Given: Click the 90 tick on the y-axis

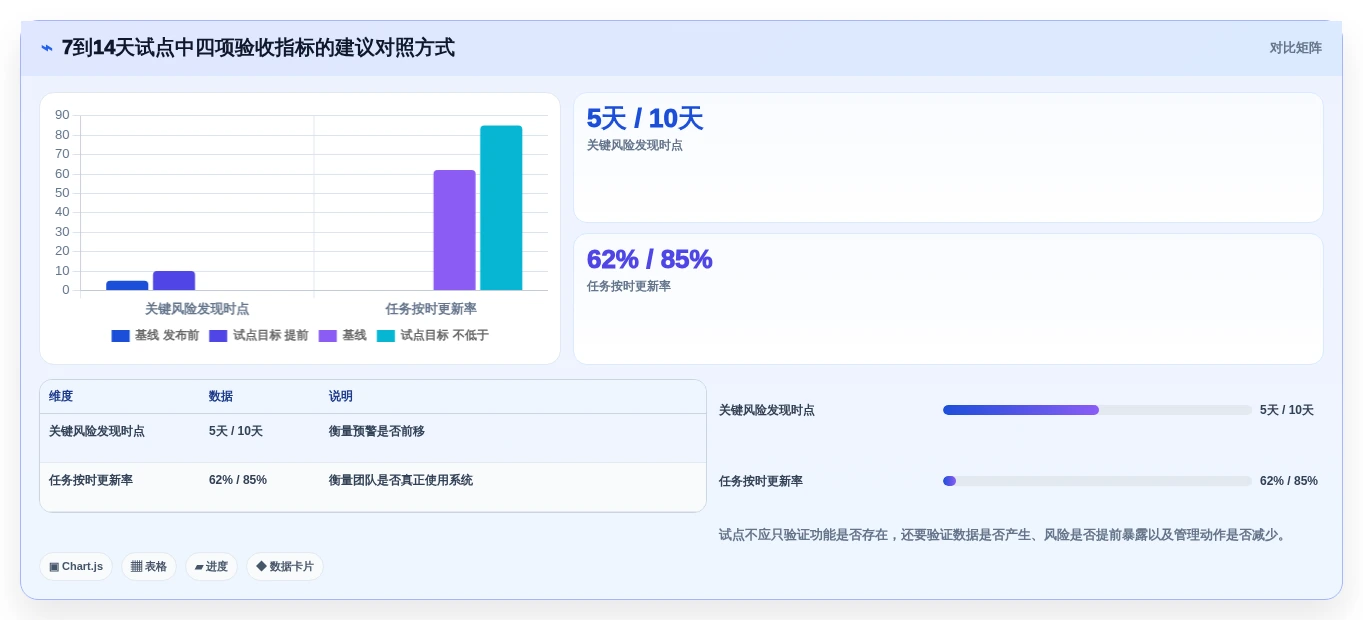Looking at the screenshot, I should 62,115.
